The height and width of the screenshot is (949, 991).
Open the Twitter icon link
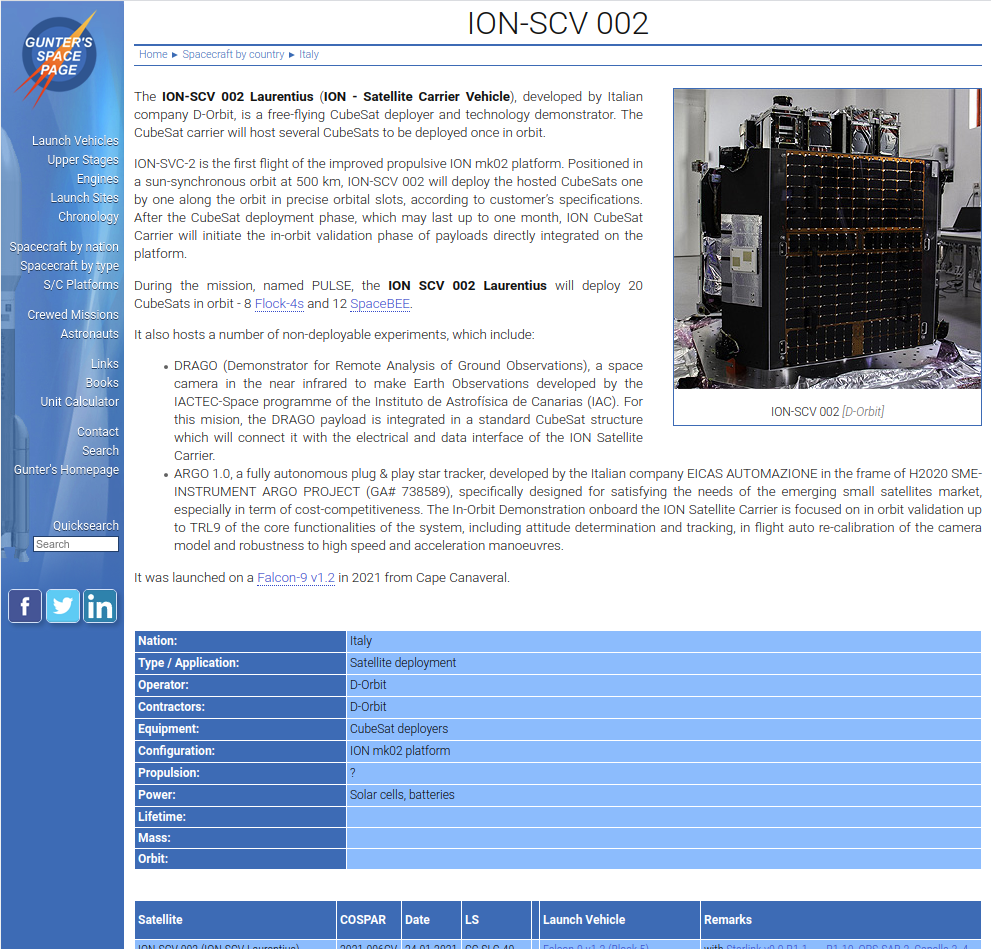pyautogui.click(x=63, y=606)
